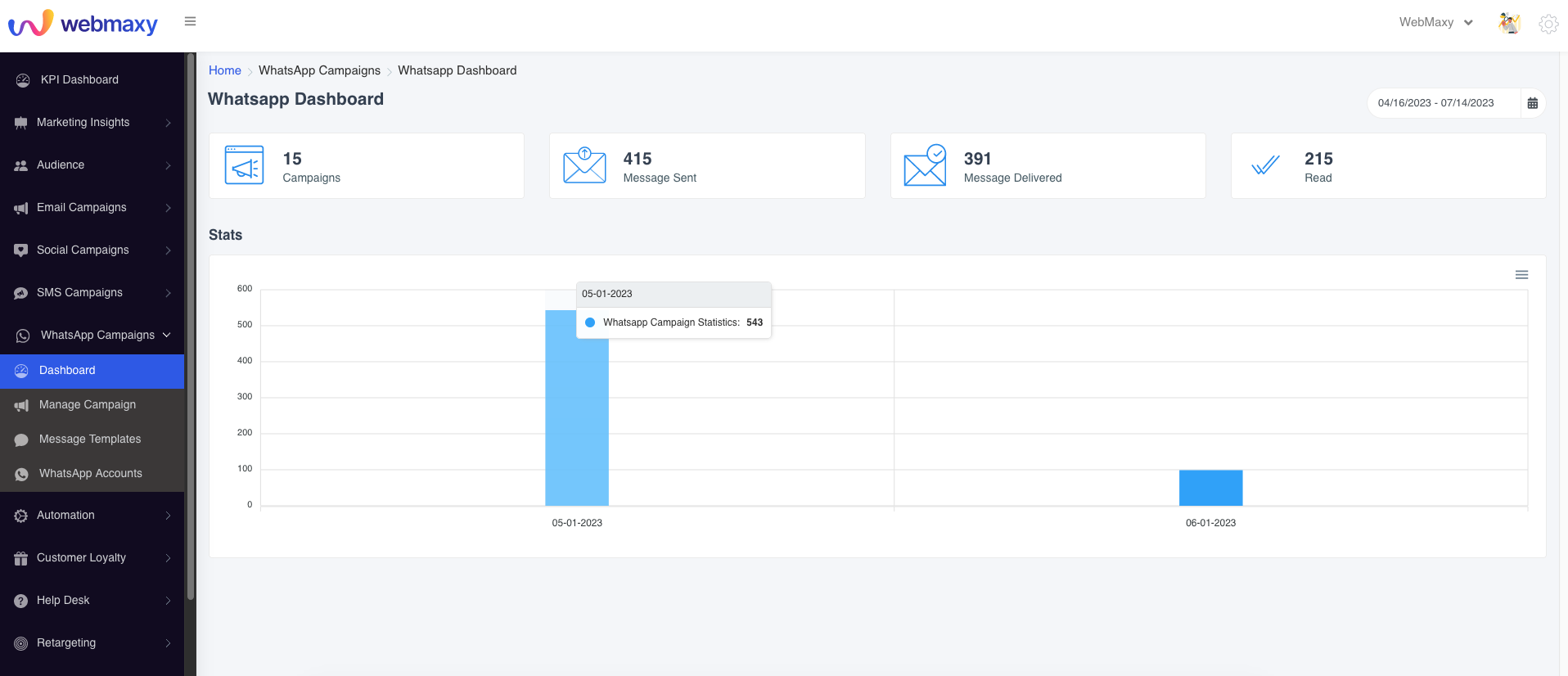The image size is (1568, 676).
Task: Open the Audience menu item
Action: [92, 165]
